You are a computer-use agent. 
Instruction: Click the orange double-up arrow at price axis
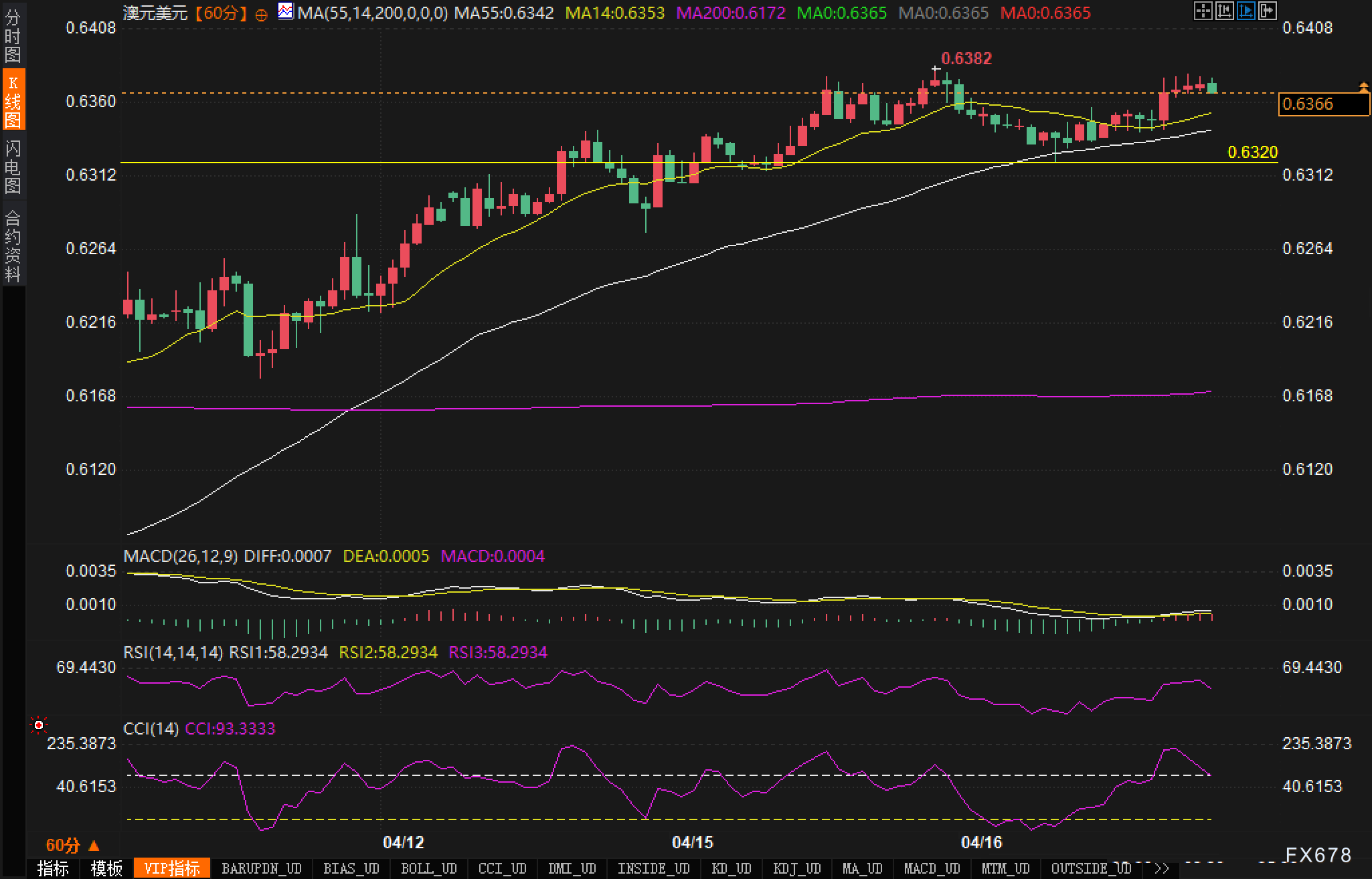pos(1363,87)
